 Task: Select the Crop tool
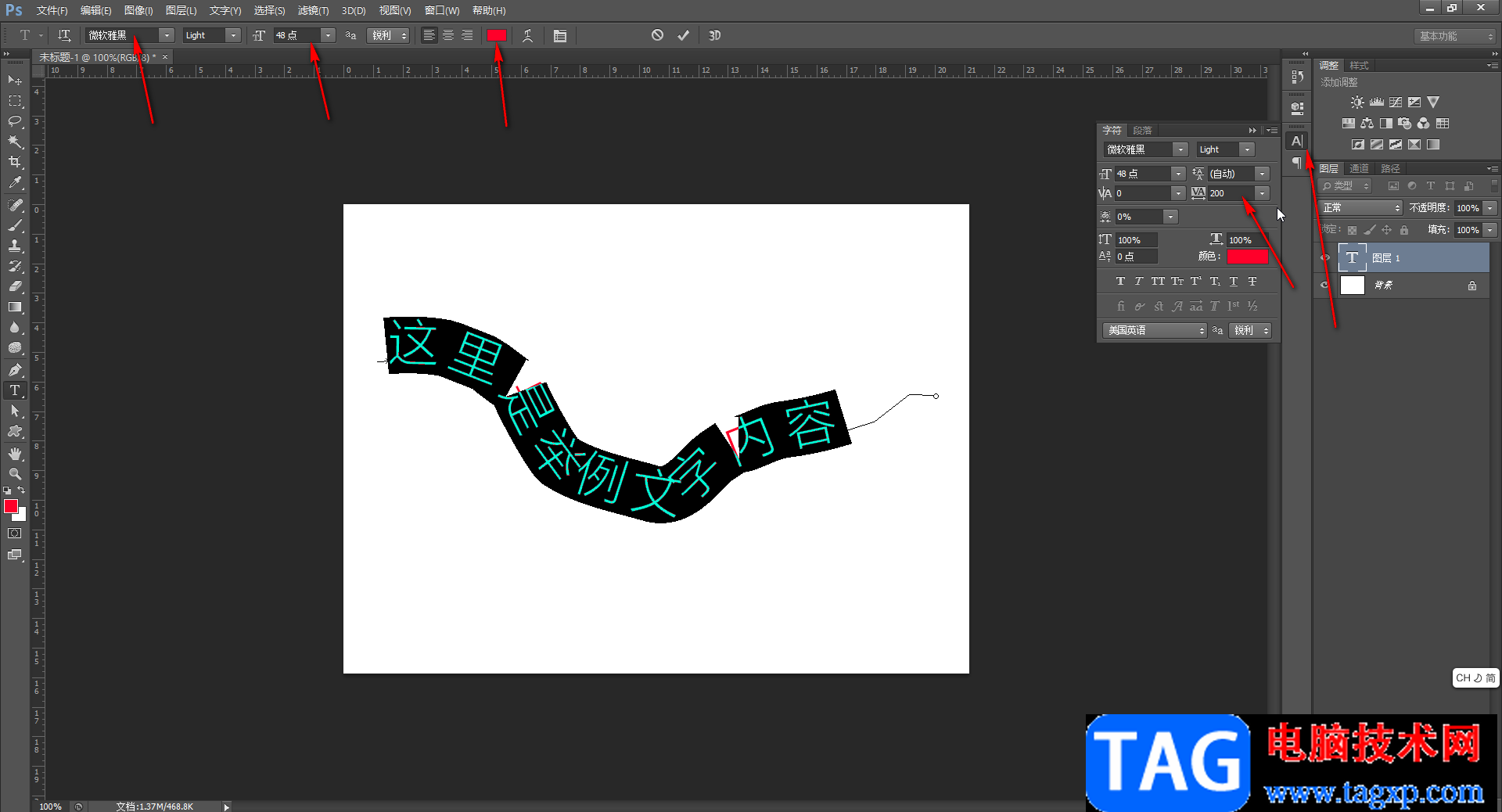coord(15,162)
